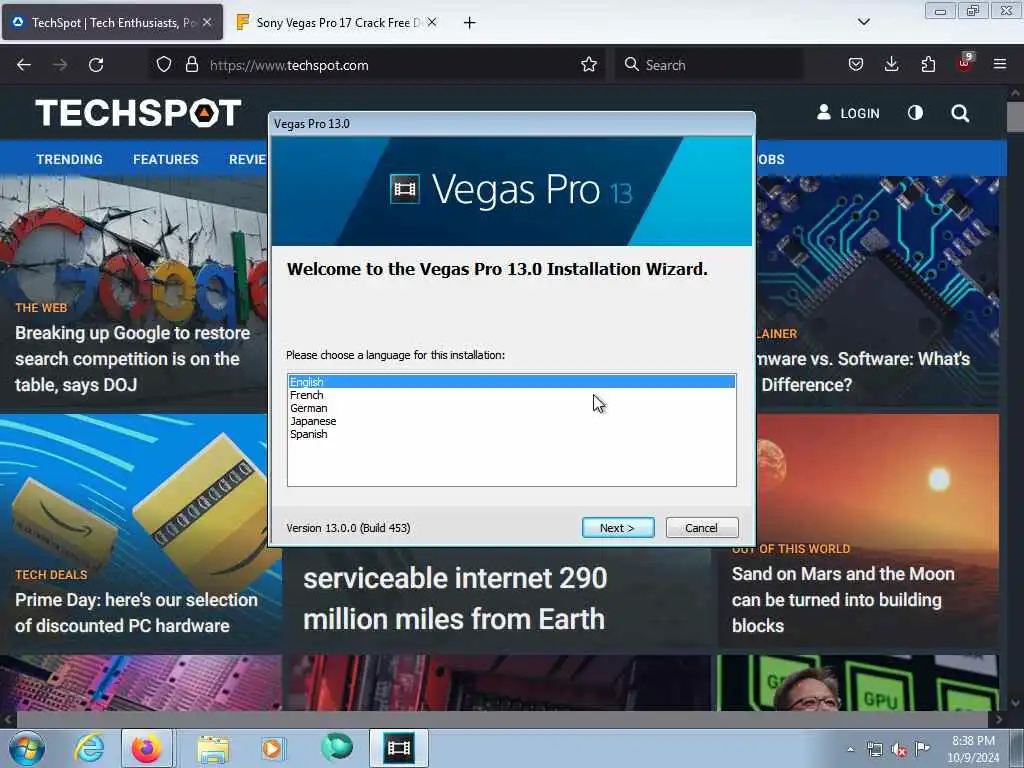Viewport: 1024px width, 768px height.
Task: Open the Breaking up Google article
Action: click(x=133, y=359)
